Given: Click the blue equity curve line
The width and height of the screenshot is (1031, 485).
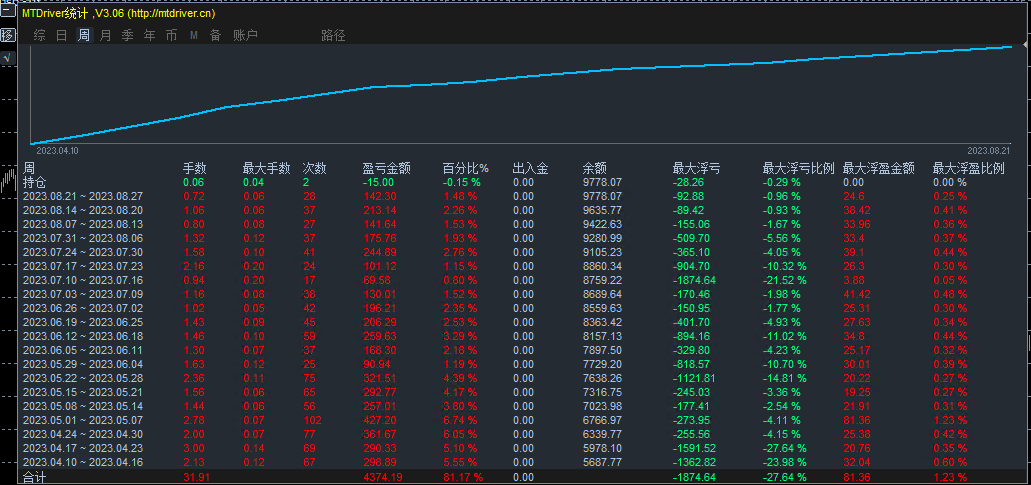Looking at the screenshot, I should coord(519,80).
